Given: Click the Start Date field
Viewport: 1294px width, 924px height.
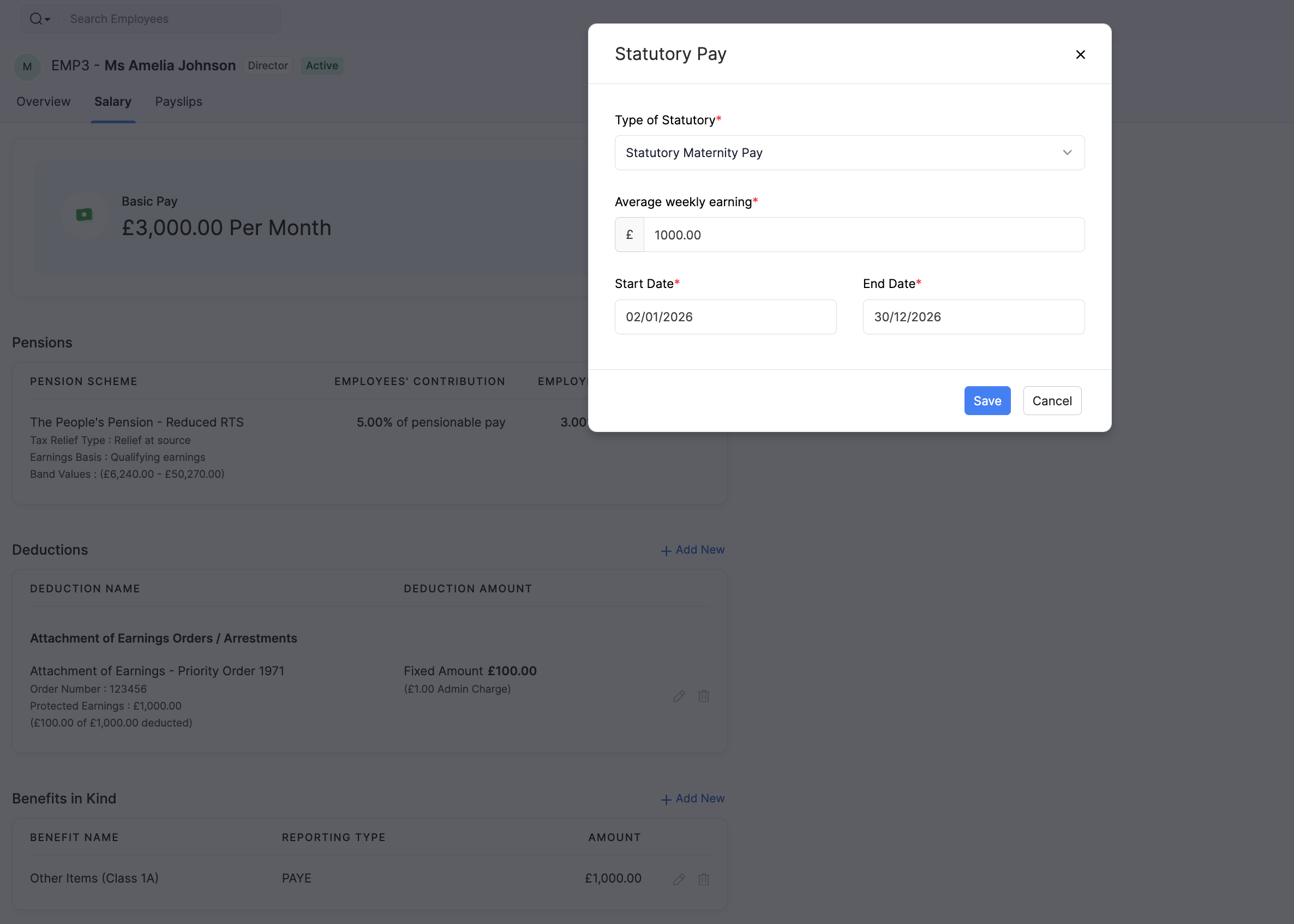Looking at the screenshot, I should click(x=725, y=317).
